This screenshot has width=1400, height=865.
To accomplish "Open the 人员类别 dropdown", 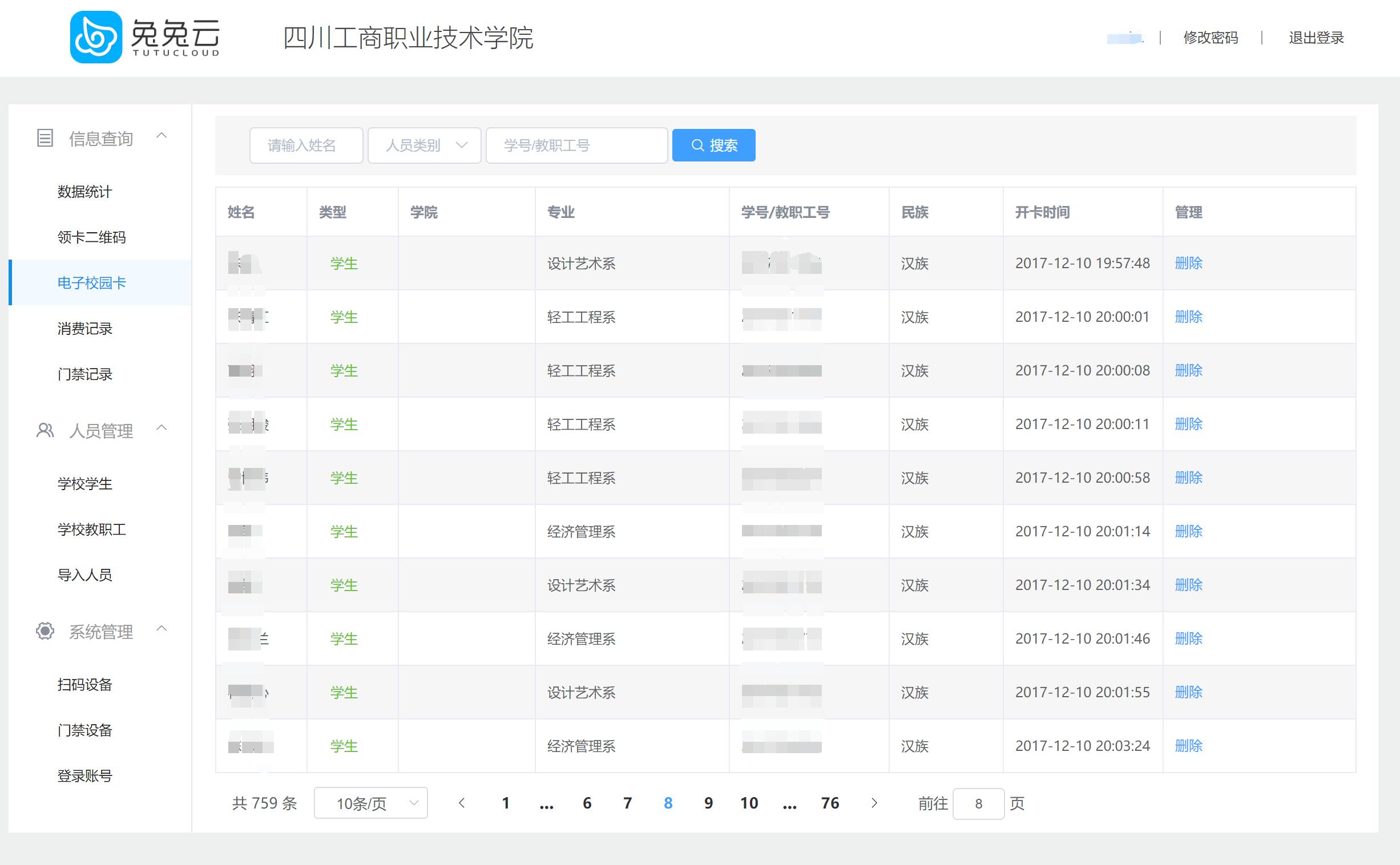I will (424, 145).
